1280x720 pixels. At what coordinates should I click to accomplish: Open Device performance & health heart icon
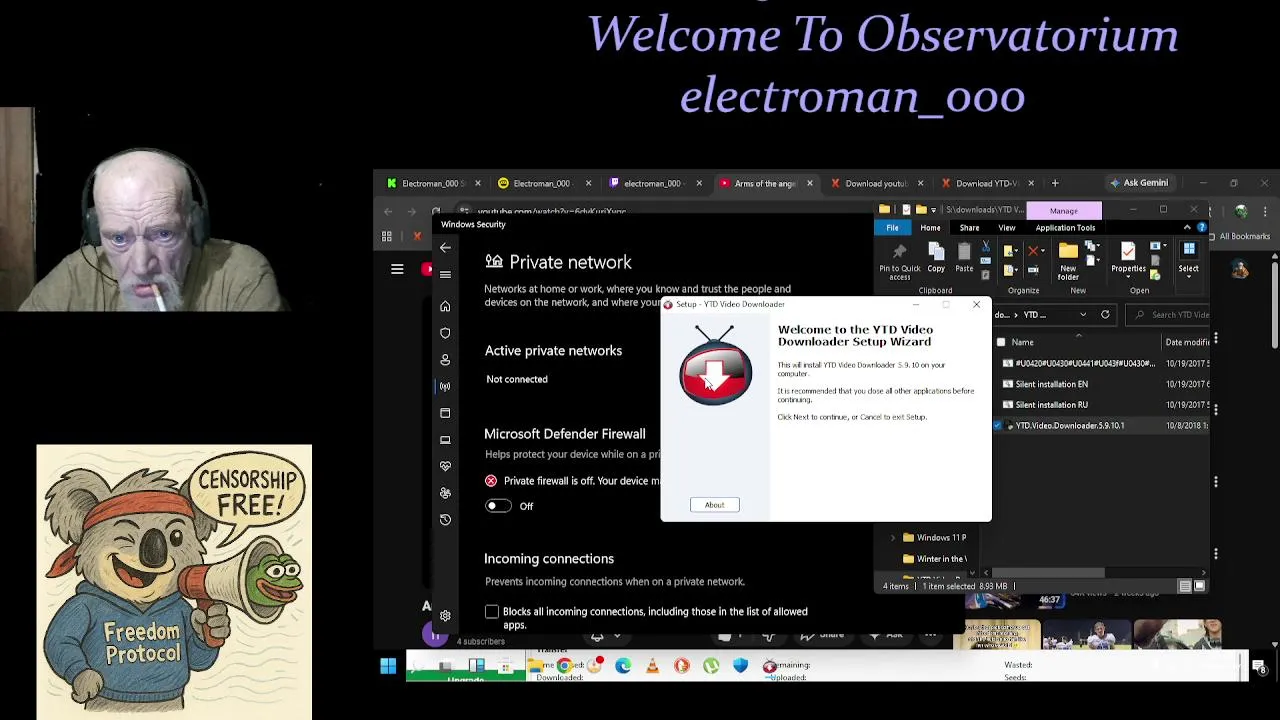[x=445, y=466]
